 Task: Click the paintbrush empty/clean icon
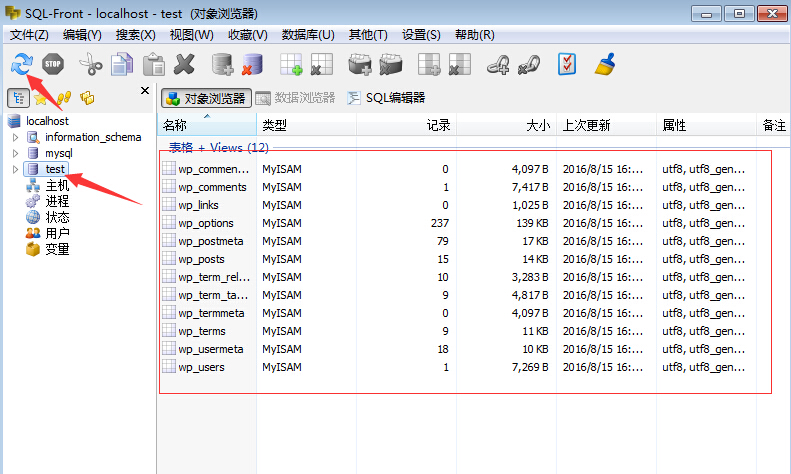point(605,65)
